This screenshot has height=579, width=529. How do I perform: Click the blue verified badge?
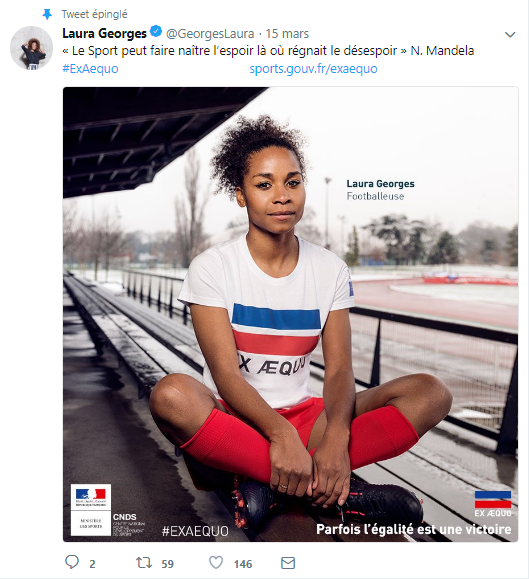coord(156,32)
